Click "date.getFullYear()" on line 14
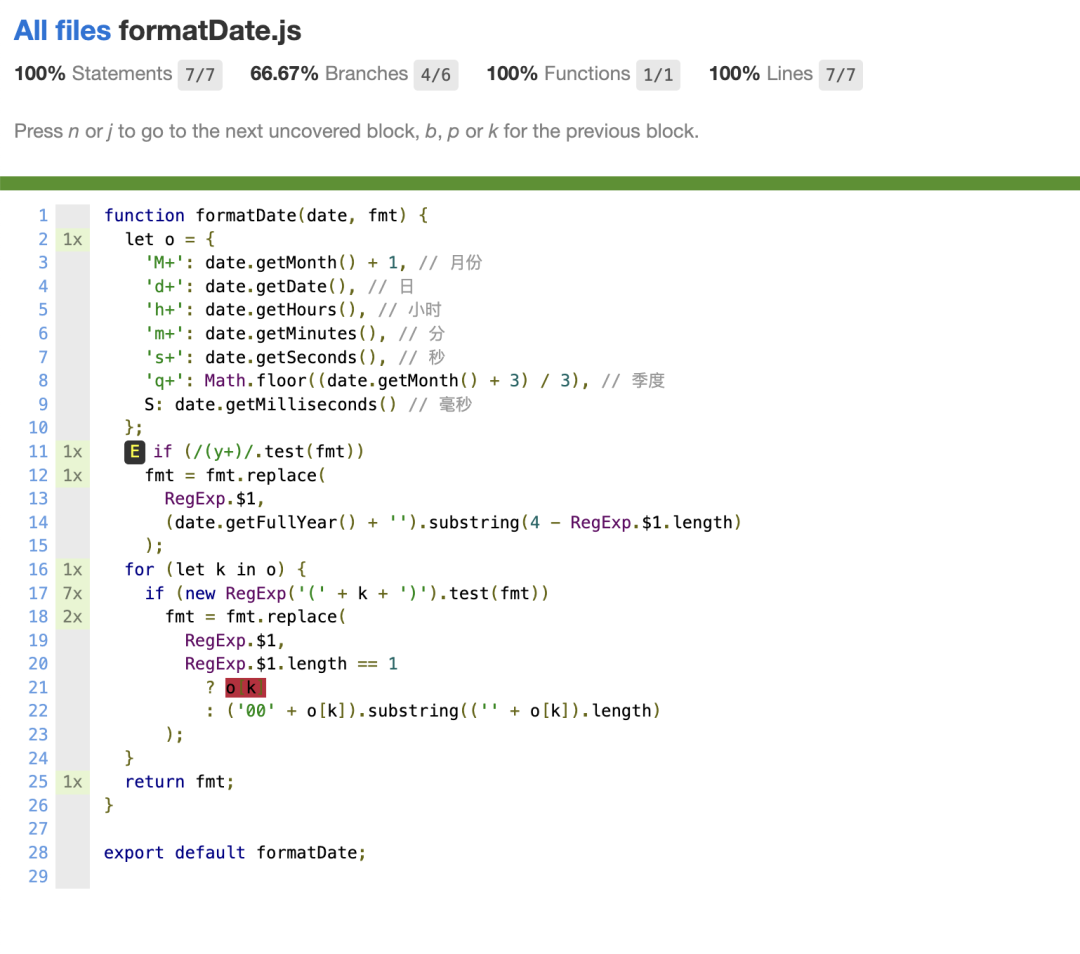1080x954 pixels. click(265, 523)
